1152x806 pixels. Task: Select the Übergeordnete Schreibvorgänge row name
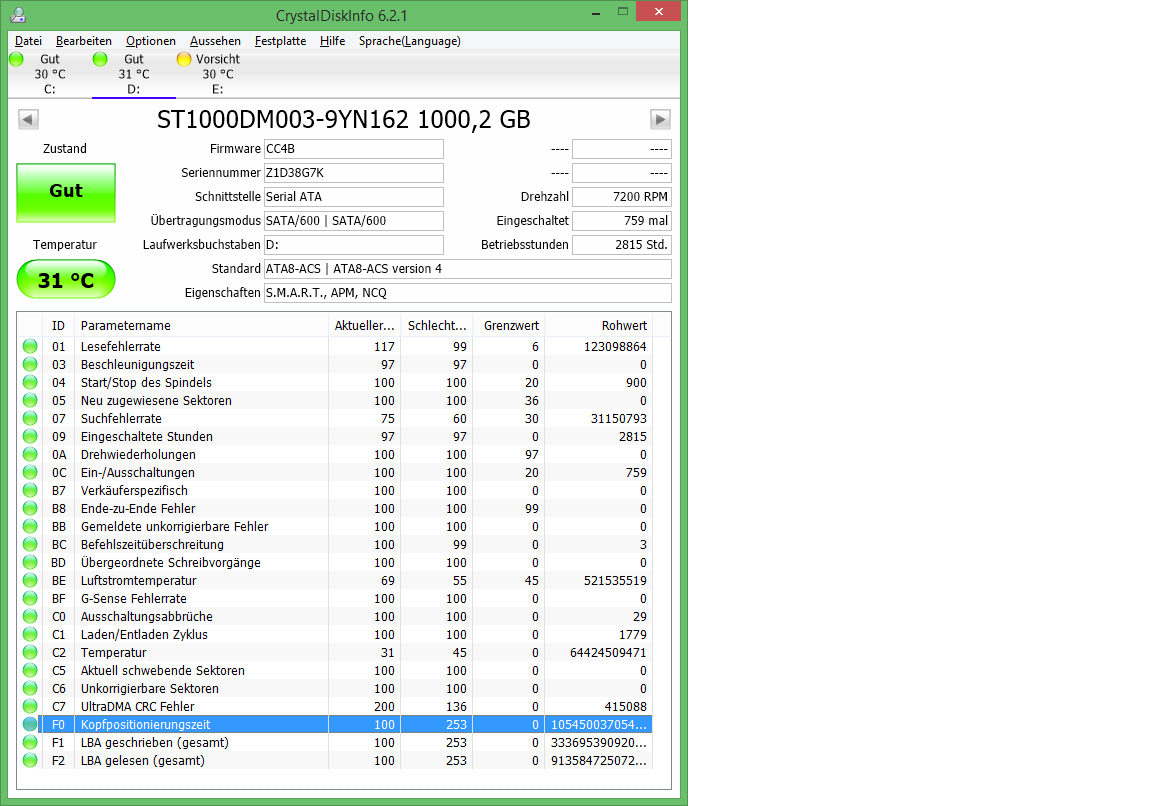click(170, 563)
